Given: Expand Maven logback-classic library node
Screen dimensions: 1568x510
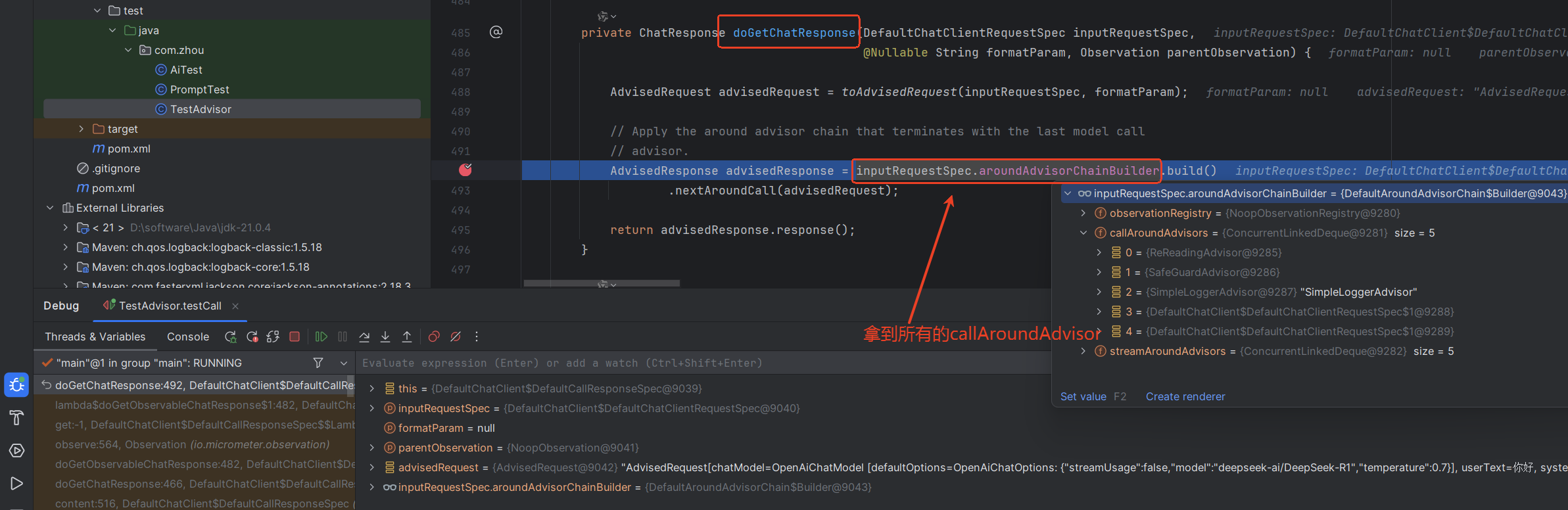Looking at the screenshot, I should (66, 247).
